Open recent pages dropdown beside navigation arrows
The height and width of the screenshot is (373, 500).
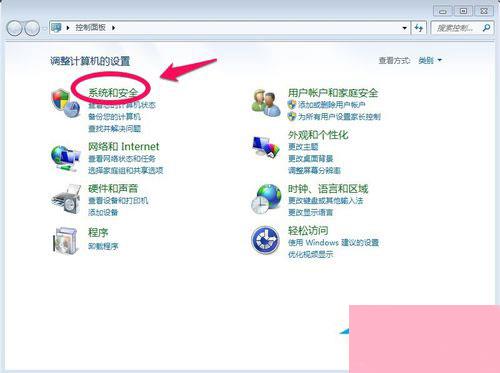[44, 28]
